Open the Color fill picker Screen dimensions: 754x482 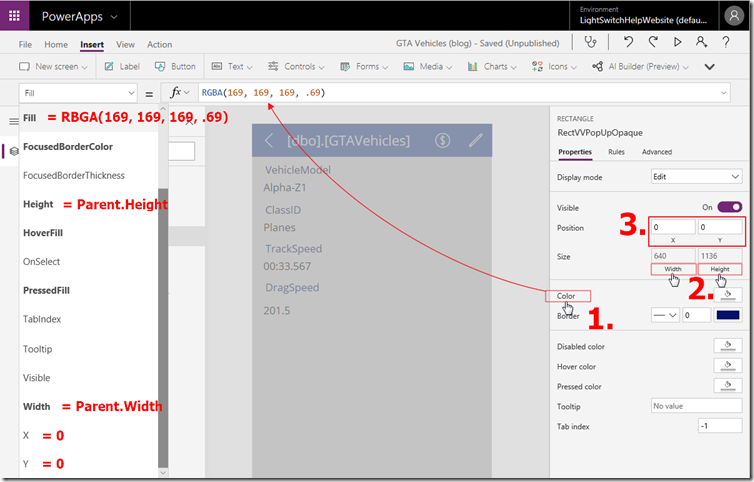coord(728,294)
